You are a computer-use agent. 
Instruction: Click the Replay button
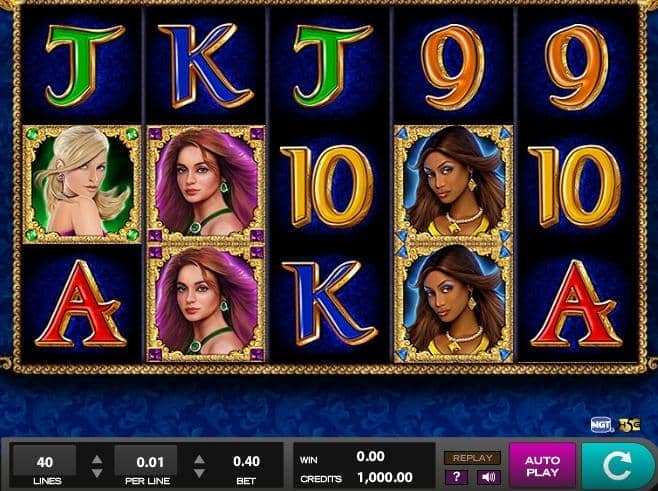tap(473, 458)
